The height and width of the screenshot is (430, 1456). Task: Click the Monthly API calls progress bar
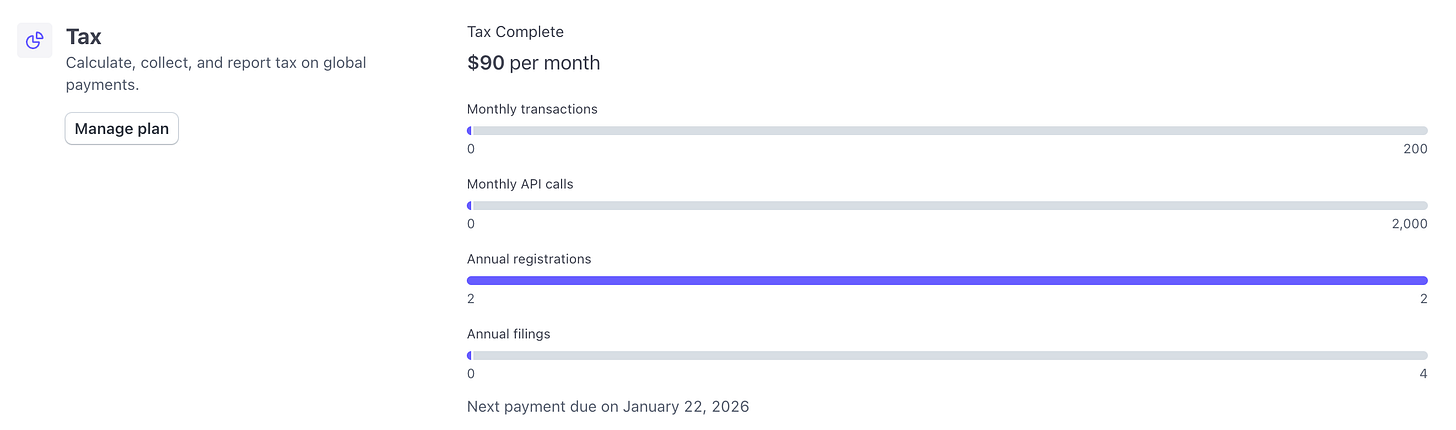947,206
